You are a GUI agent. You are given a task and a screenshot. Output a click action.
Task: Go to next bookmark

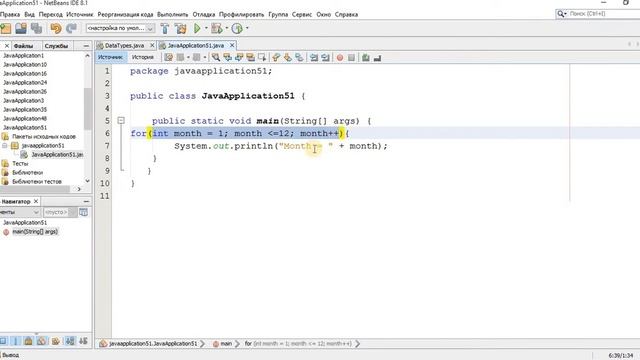point(288,58)
